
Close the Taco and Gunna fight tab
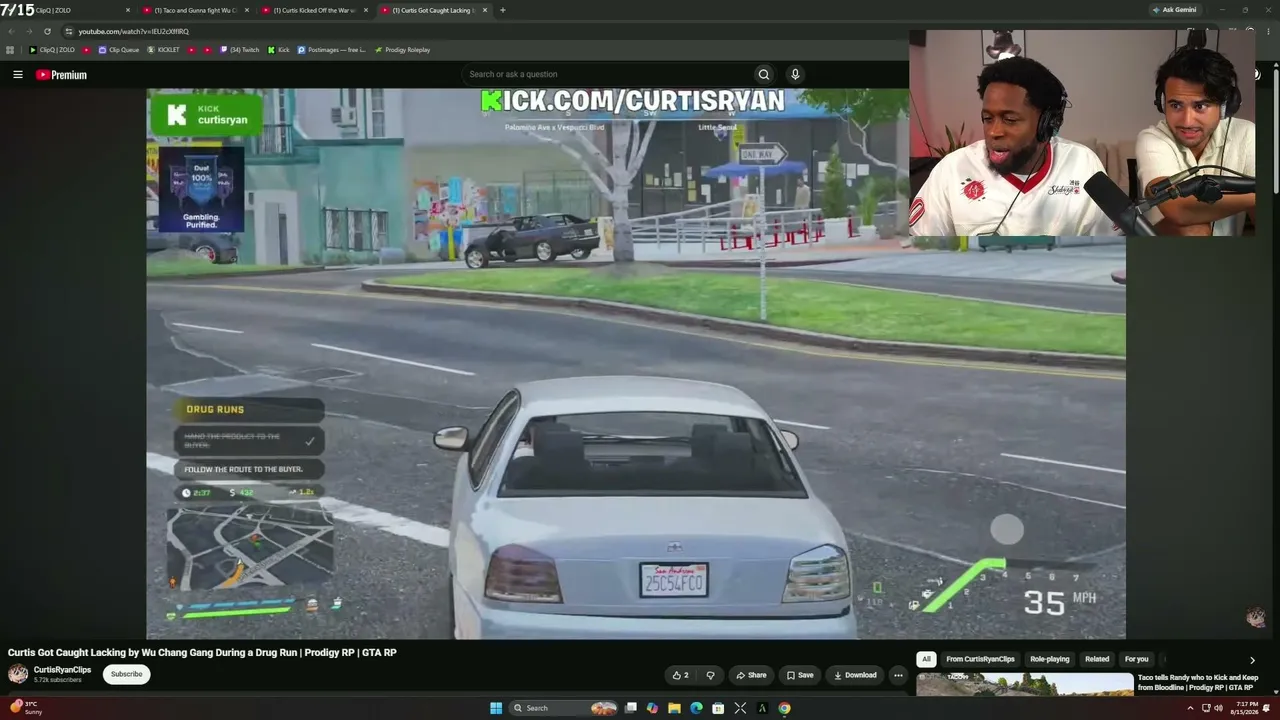click(247, 10)
